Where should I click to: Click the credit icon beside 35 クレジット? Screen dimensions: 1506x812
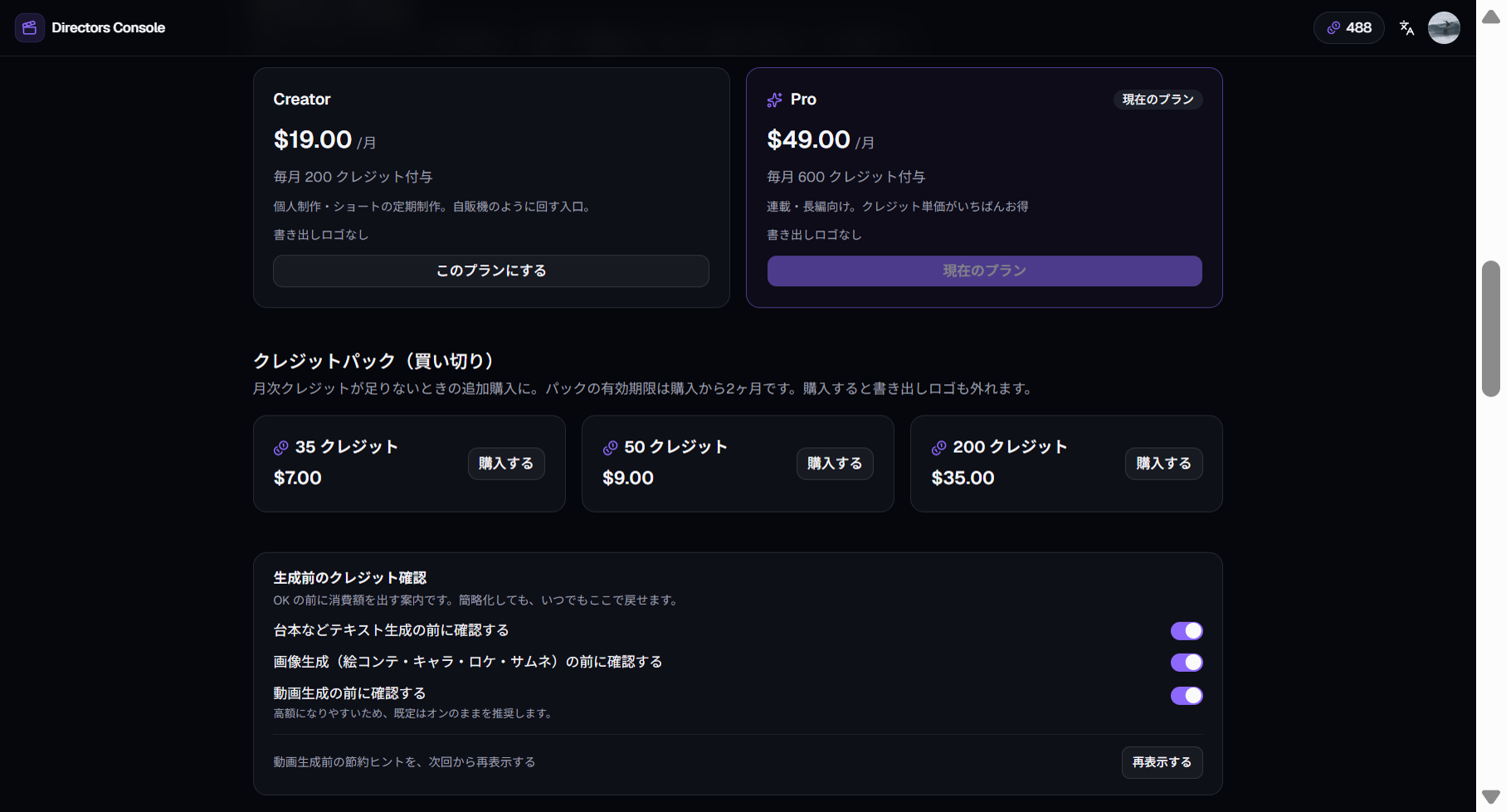(x=281, y=448)
